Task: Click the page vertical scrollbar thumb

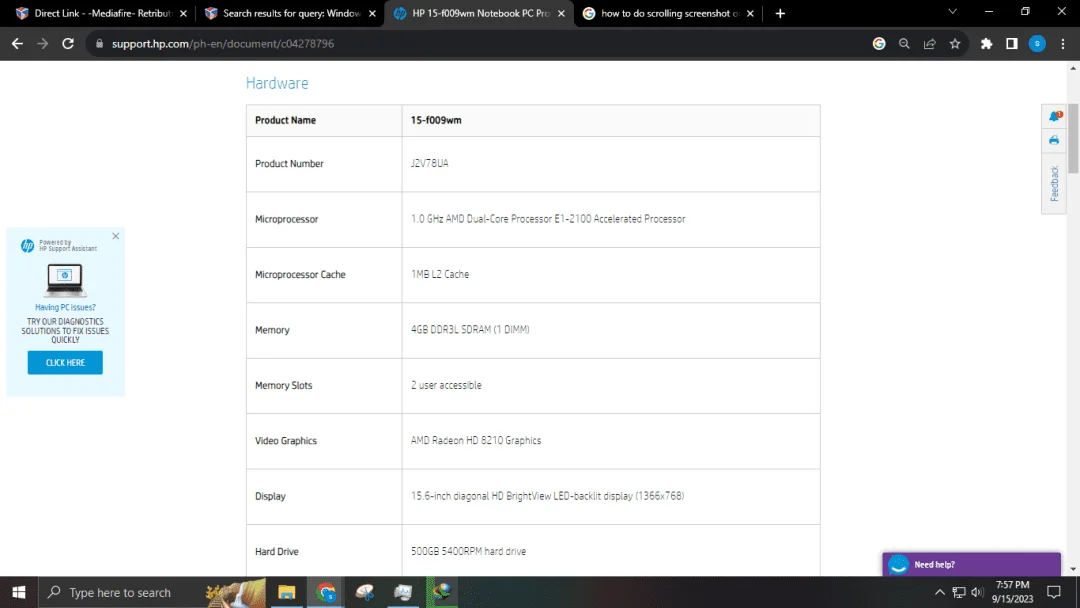Action: point(1073,138)
